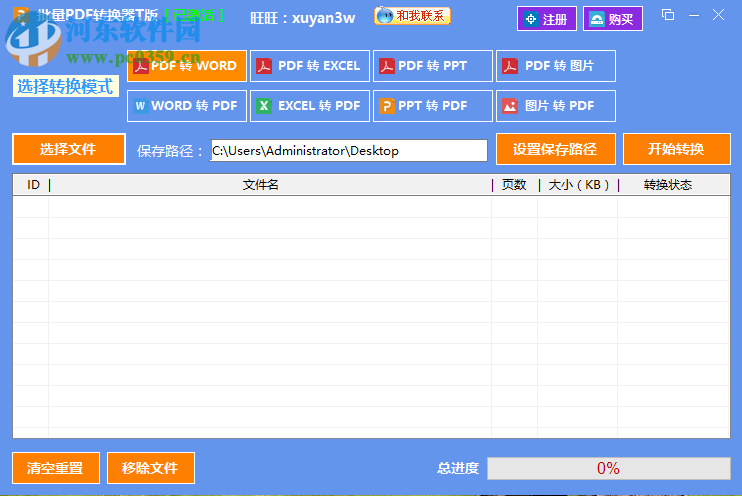Click 清空重置 to reset the list
This screenshot has width=742, height=496.
click(x=56, y=468)
